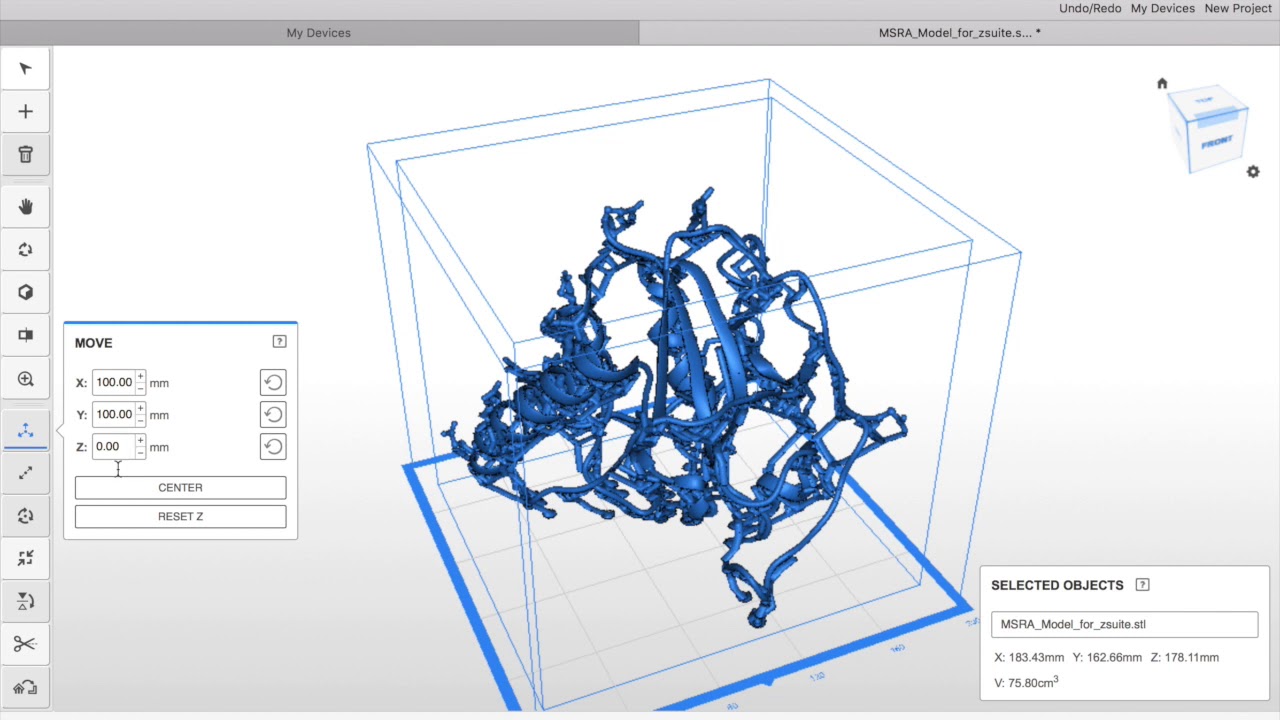Screen dimensions: 1280x720
Task: Click the home return arrow tool
Action: pos(26,688)
